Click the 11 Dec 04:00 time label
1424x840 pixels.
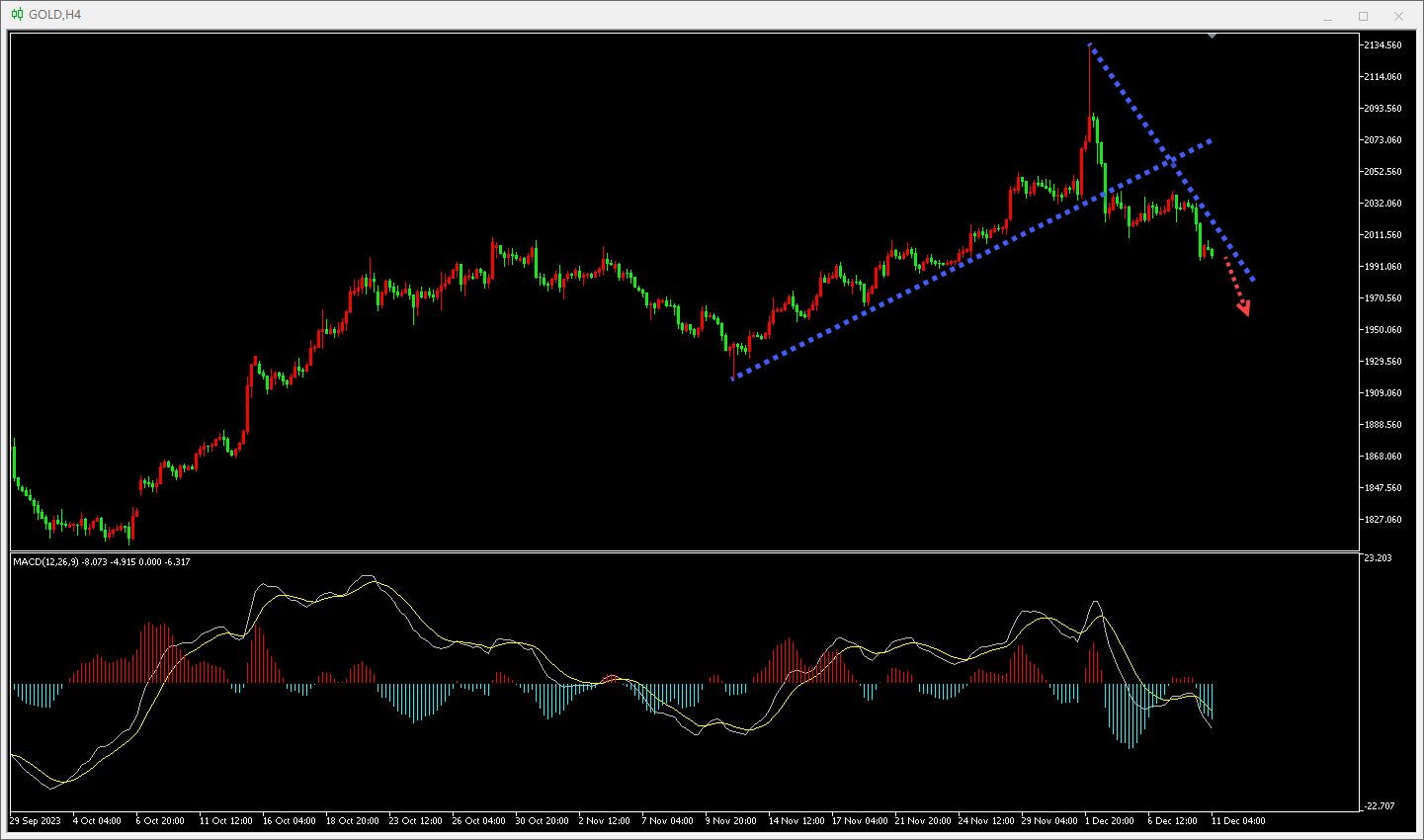[x=1239, y=821]
